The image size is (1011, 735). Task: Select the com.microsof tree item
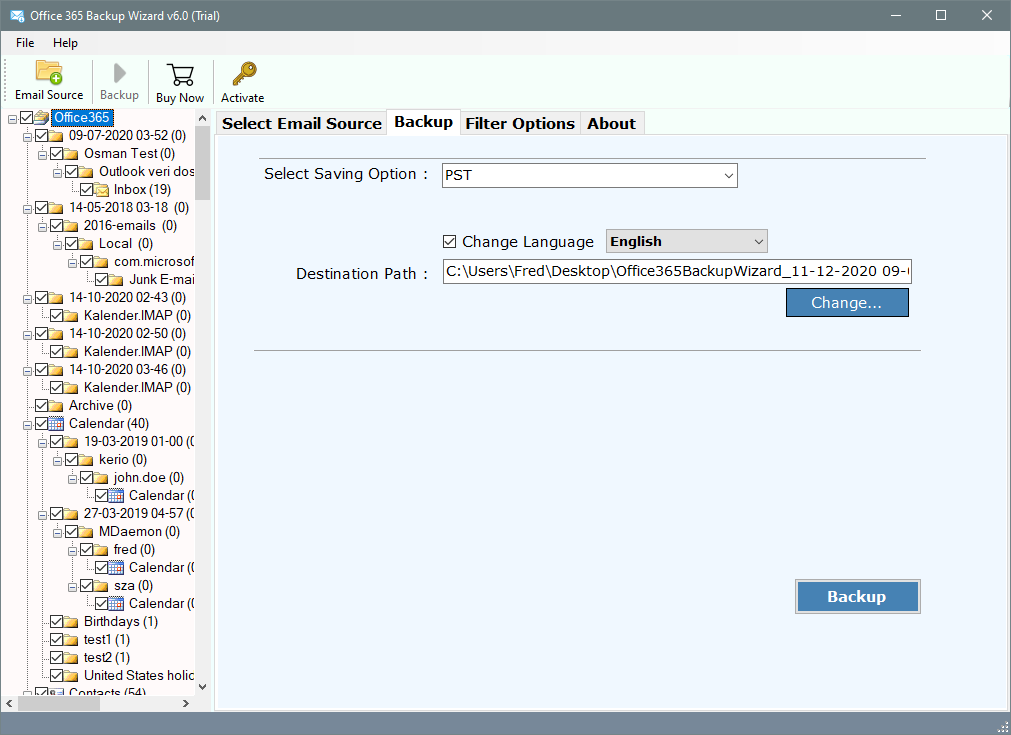click(x=153, y=261)
